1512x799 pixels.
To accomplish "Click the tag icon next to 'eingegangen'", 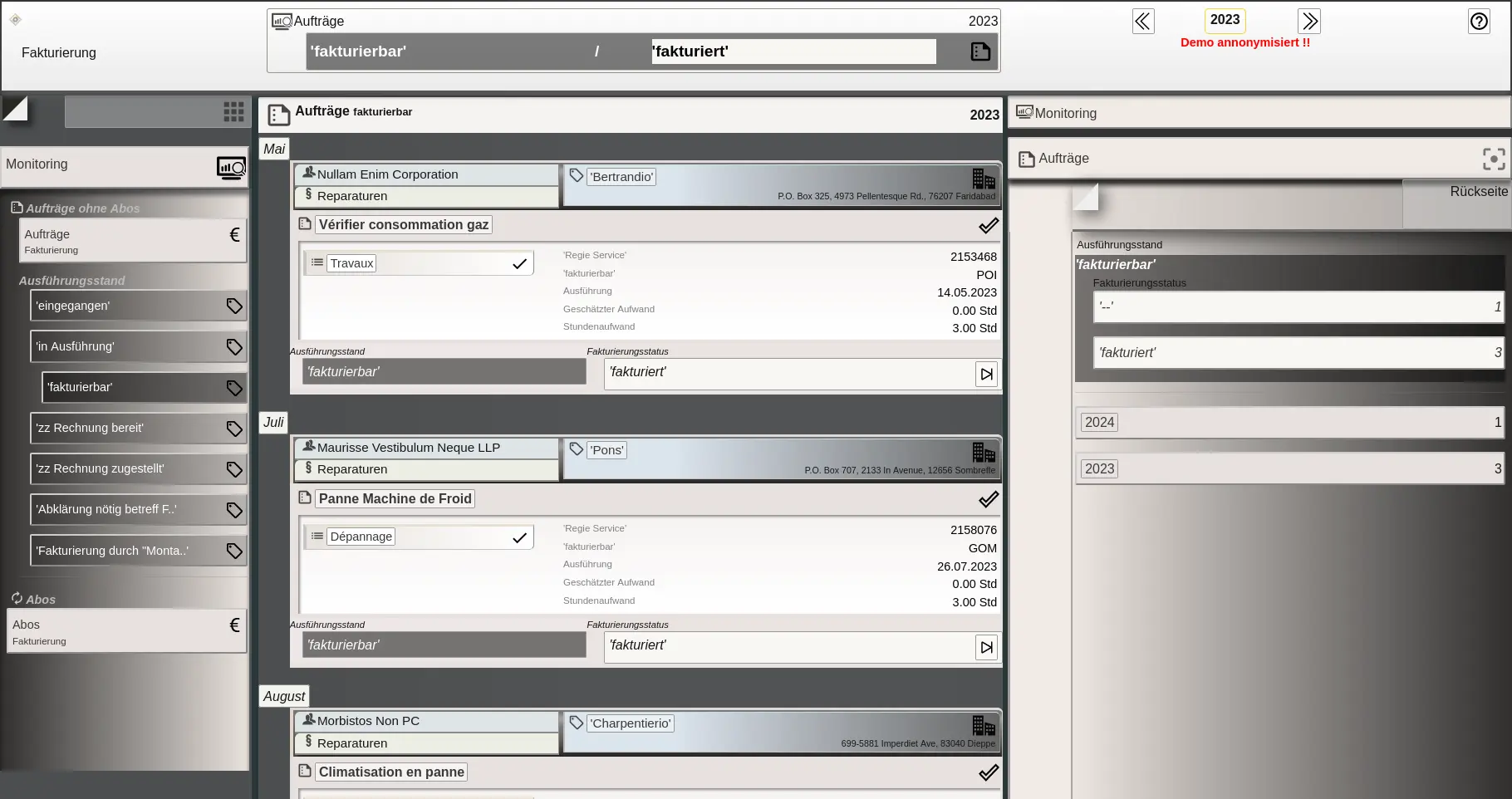I will click(x=234, y=306).
